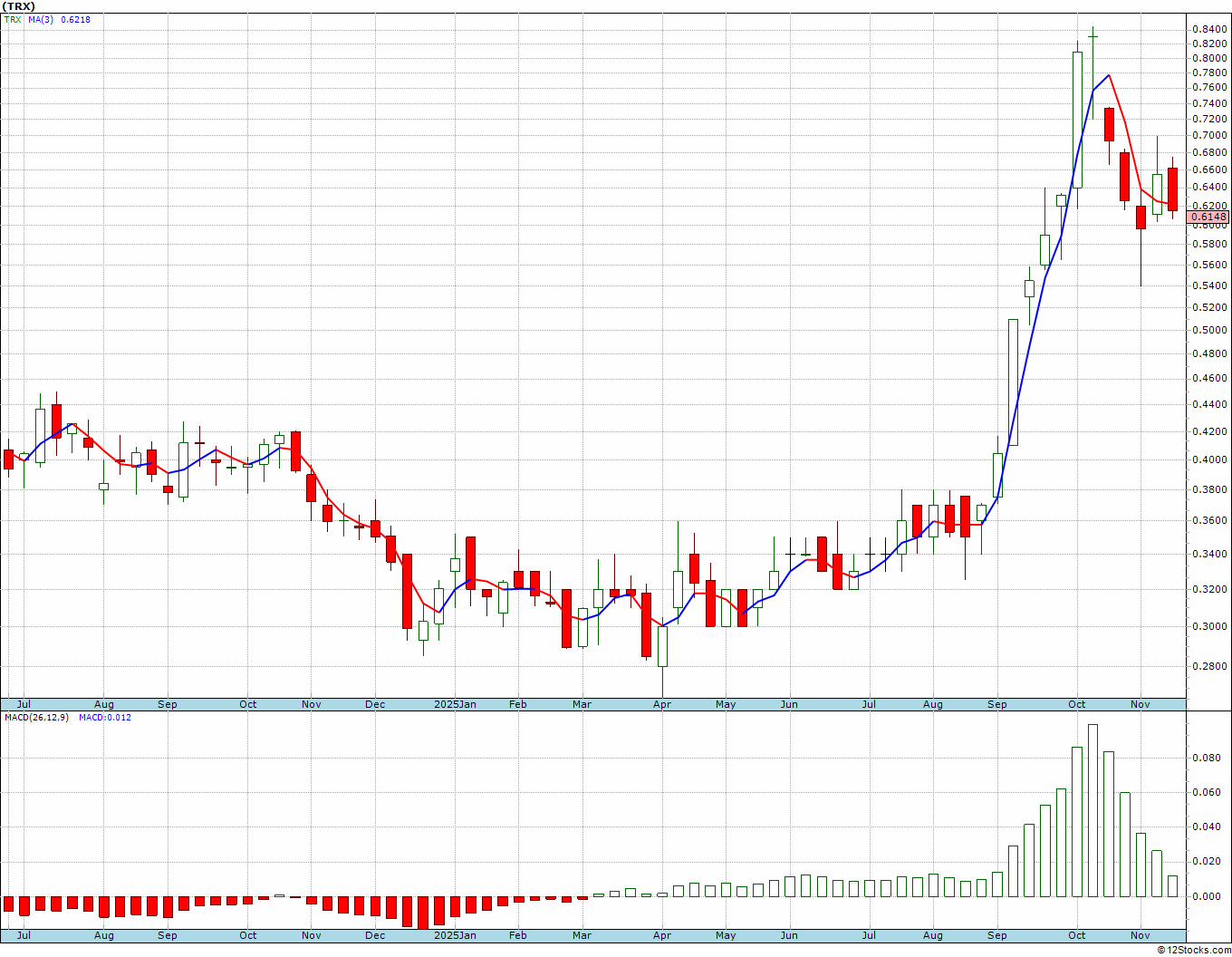Select the 0.8200 price axis label
This screenshot has height=957, width=1232.
1209,44
